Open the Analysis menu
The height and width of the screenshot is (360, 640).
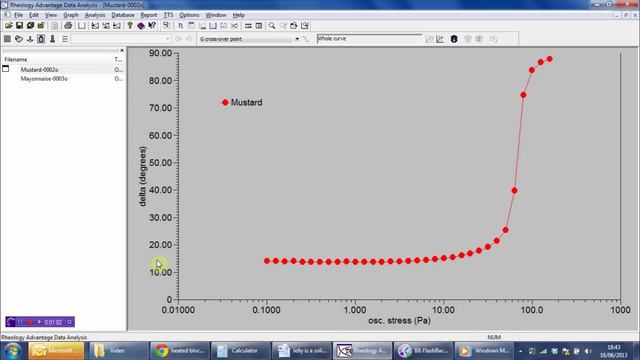[x=95, y=15]
